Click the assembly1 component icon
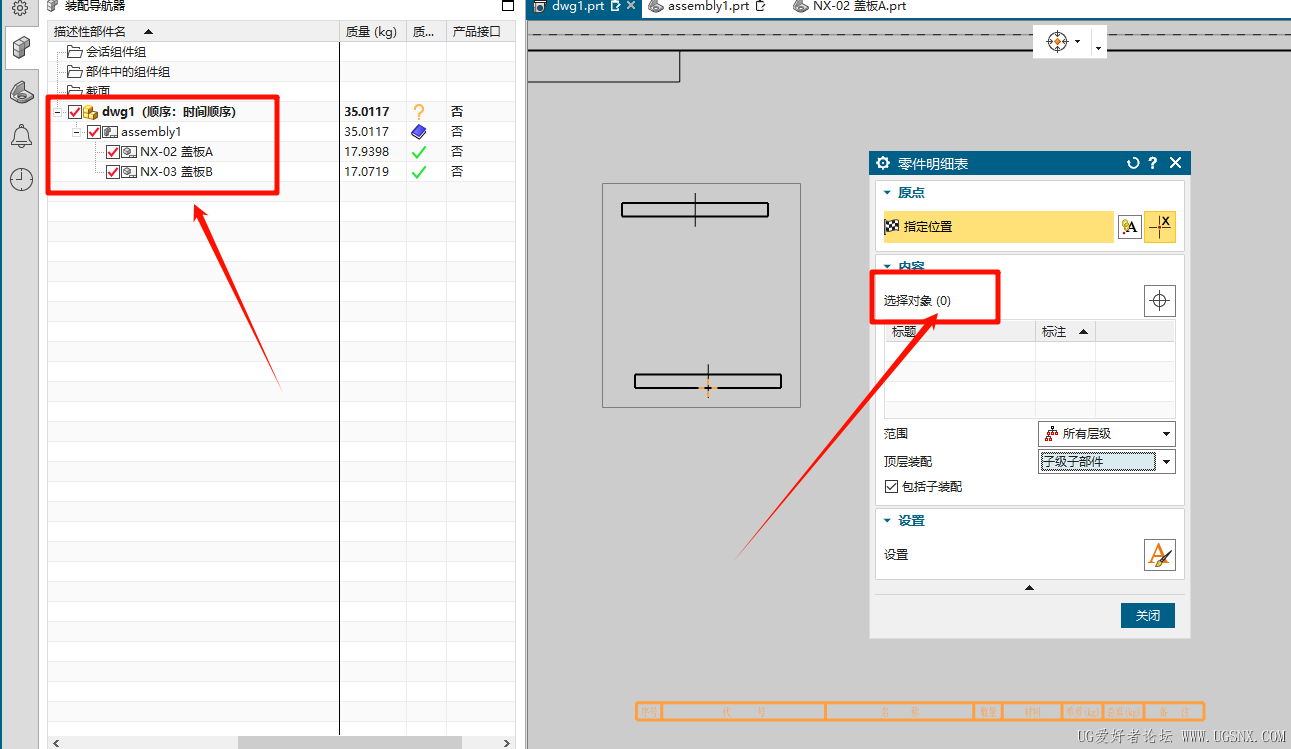Image resolution: width=1291 pixels, height=749 pixels. click(x=110, y=132)
